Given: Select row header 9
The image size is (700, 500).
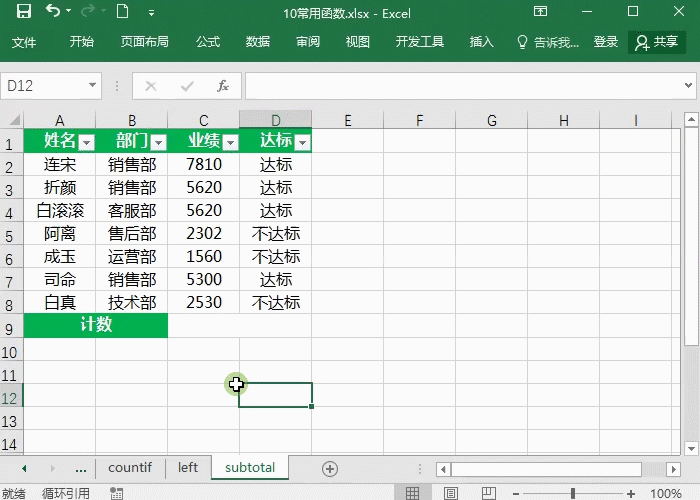Looking at the screenshot, I should click(11, 326).
